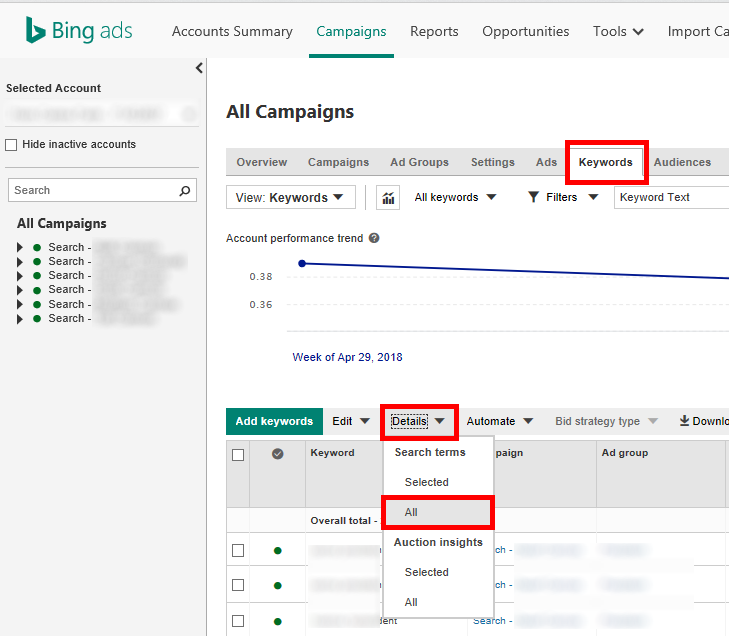Screen dimensions: 729x636
Task: Tick the first keyword row checkbox
Action: pos(238,550)
